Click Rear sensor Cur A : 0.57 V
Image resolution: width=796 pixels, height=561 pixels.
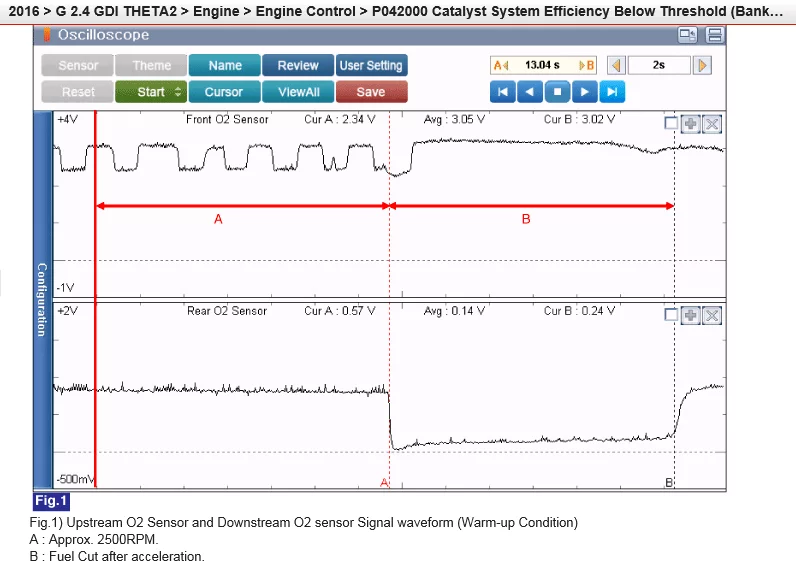[x=340, y=311]
